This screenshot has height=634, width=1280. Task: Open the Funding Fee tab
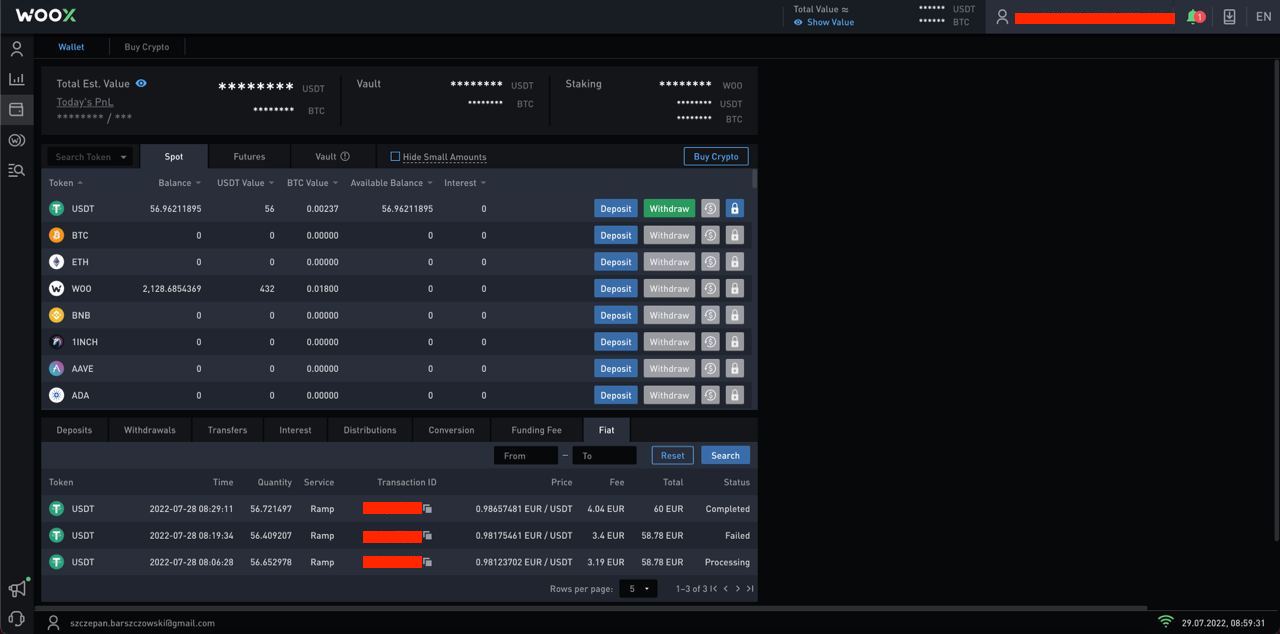click(536, 430)
